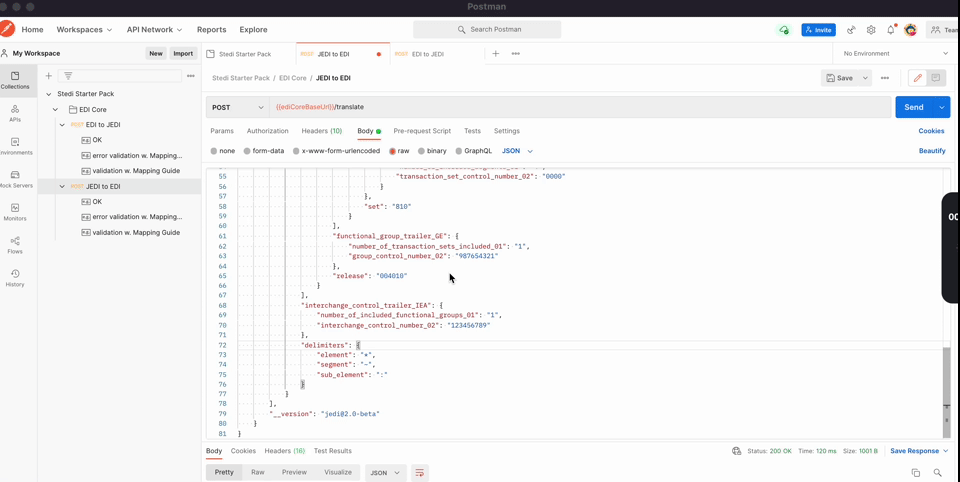Viewport: 960px width, 482px height.
Task: Collapse the EDI Core folder
Action: [x=56, y=110]
